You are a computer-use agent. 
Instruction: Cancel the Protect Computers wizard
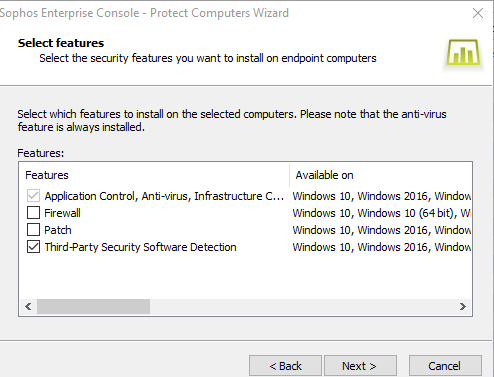click(x=445, y=366)
